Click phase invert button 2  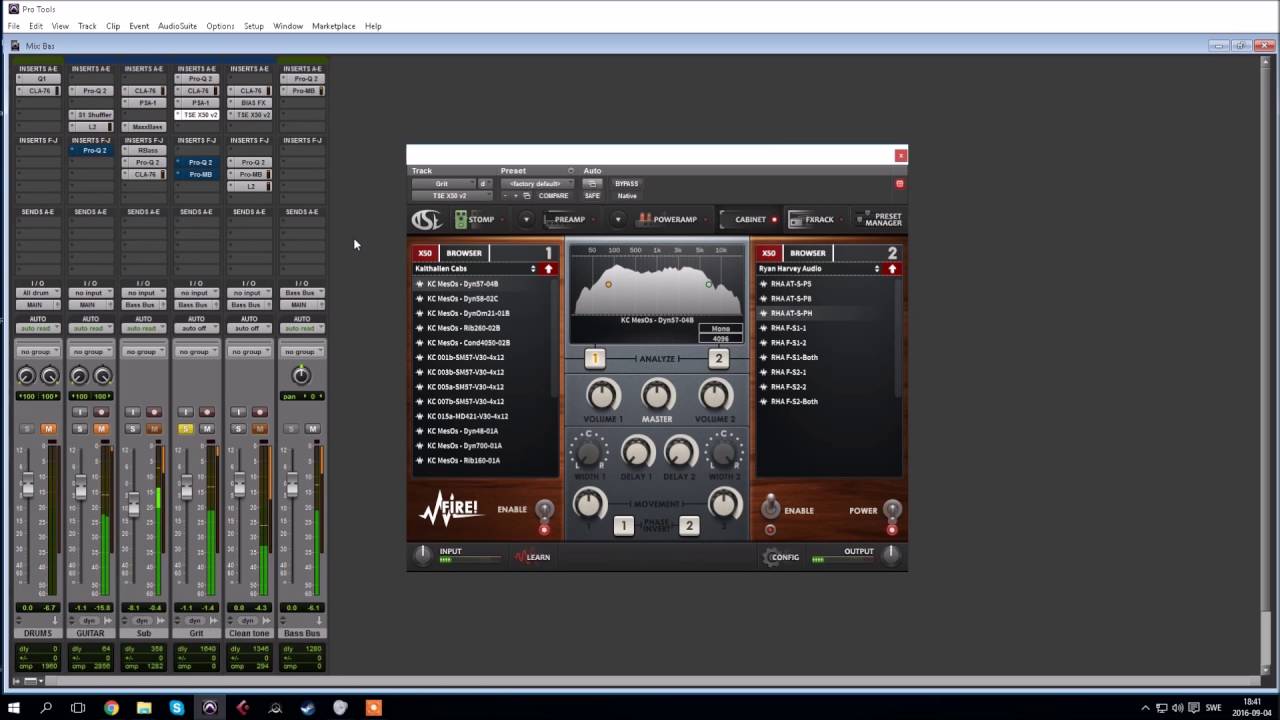(689, 525)
